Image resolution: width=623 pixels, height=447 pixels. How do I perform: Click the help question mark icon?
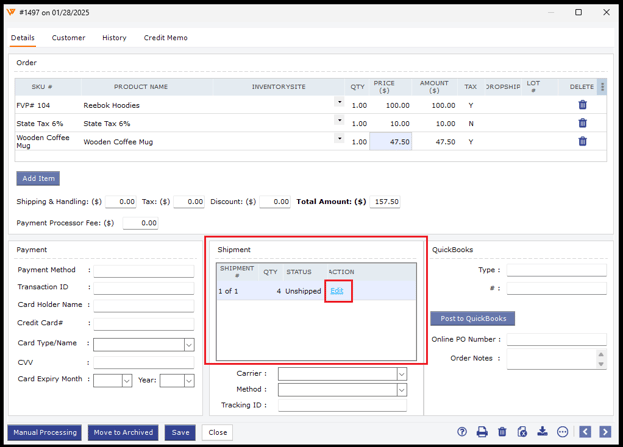click(462, 432)
